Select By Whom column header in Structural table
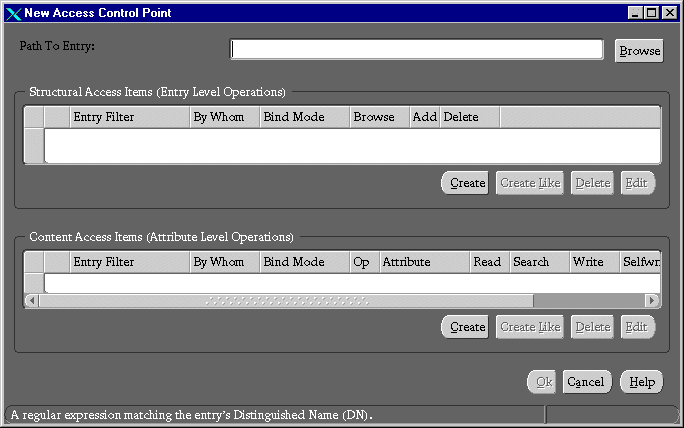Viewport: 684px width, 428px height. [x=224, y=117]
